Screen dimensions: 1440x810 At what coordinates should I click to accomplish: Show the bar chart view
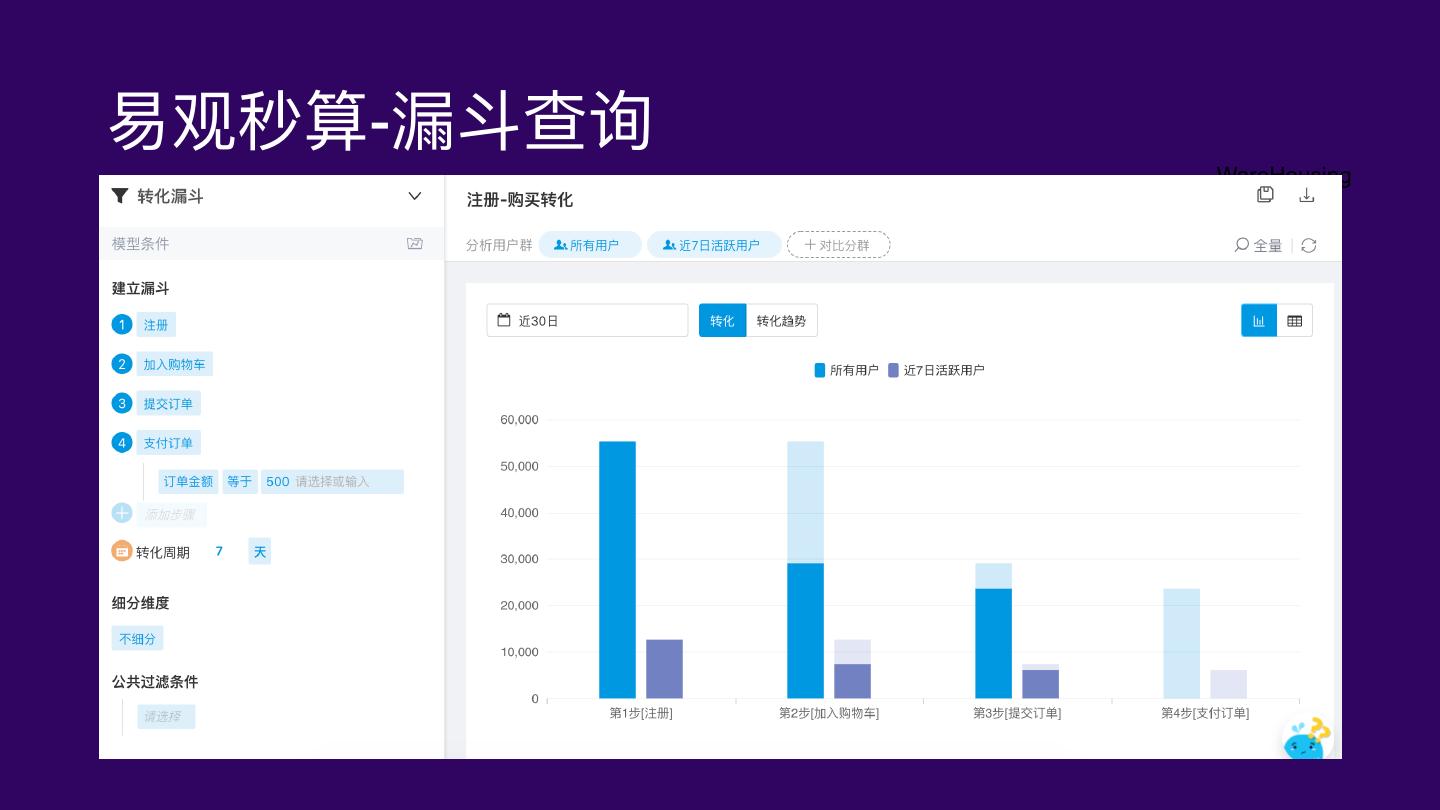tap(1259, 320)
